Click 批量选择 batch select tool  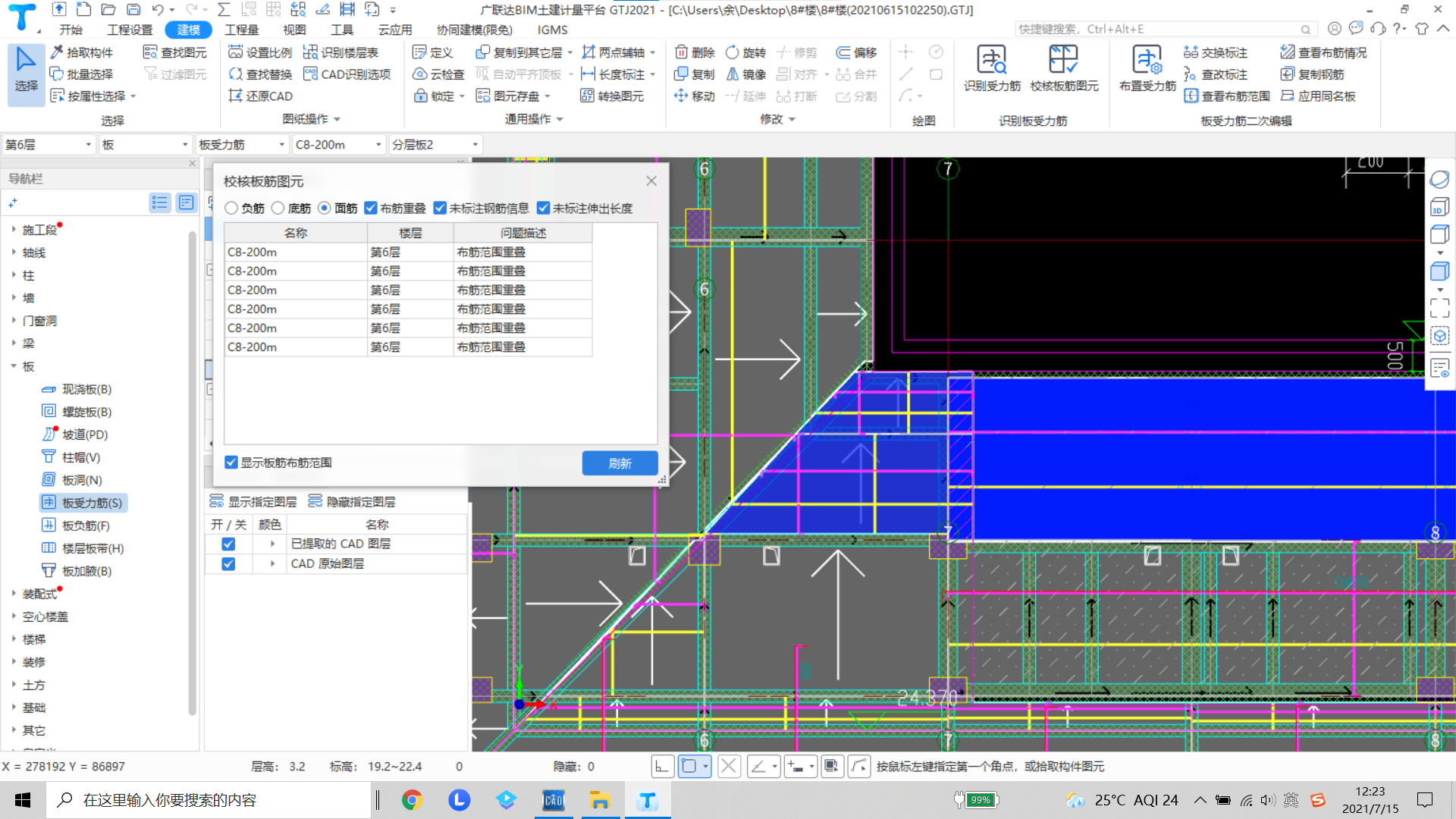point(82,74)
